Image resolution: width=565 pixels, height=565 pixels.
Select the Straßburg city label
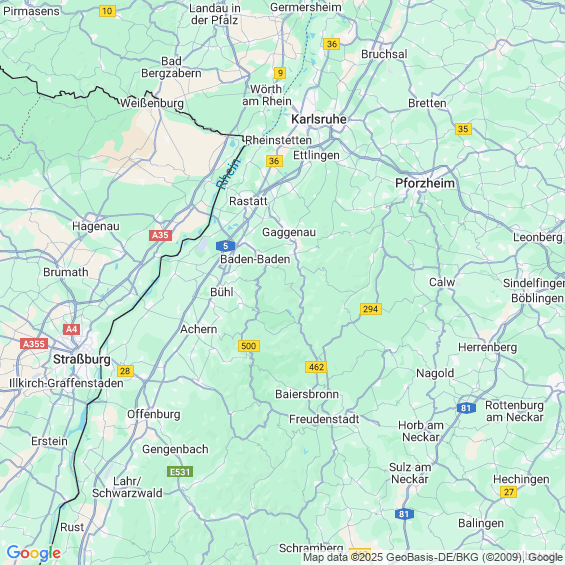(x=82, y=359)
